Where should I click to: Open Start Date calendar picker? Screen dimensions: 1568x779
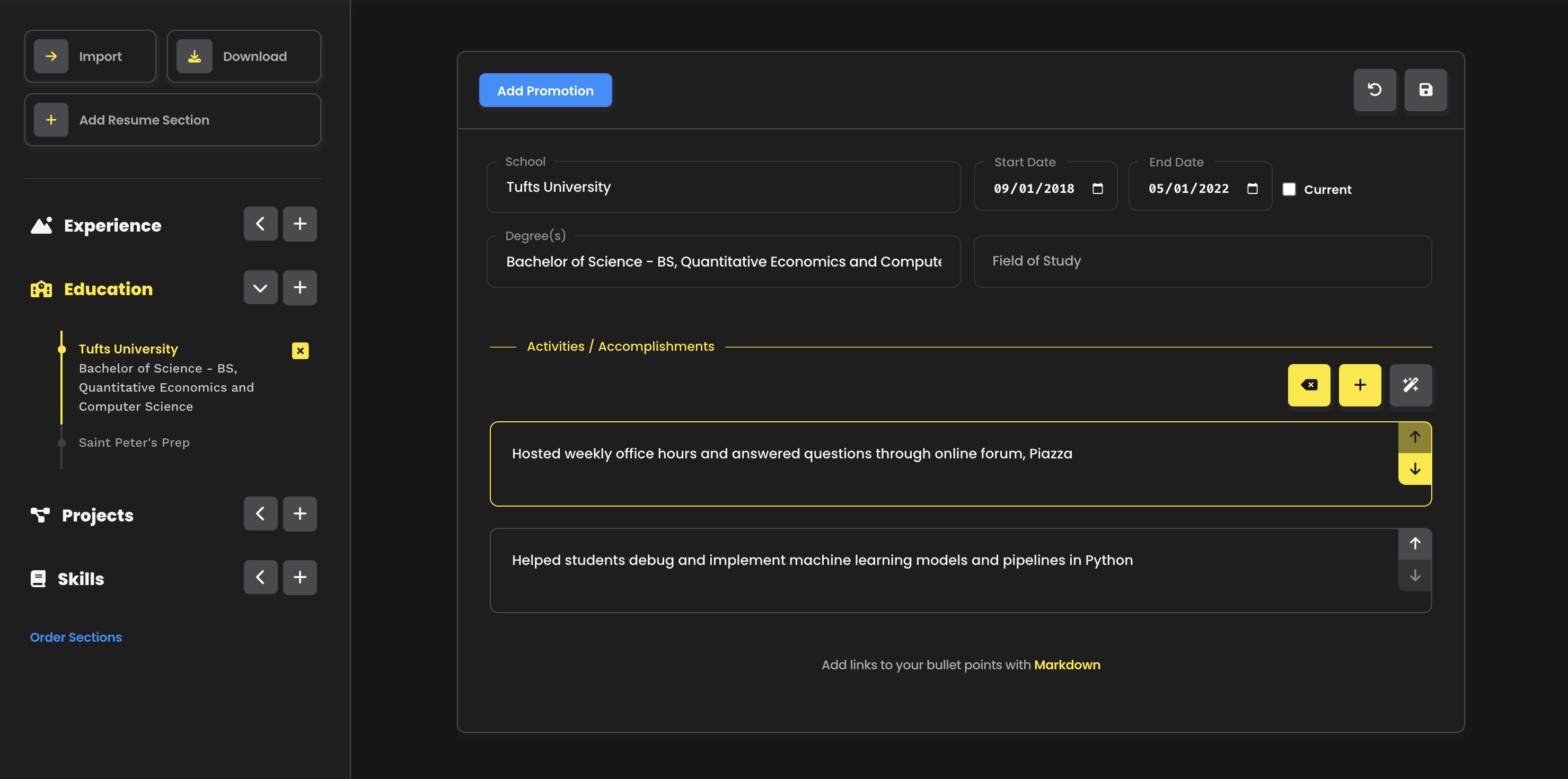coord(1097,189)
